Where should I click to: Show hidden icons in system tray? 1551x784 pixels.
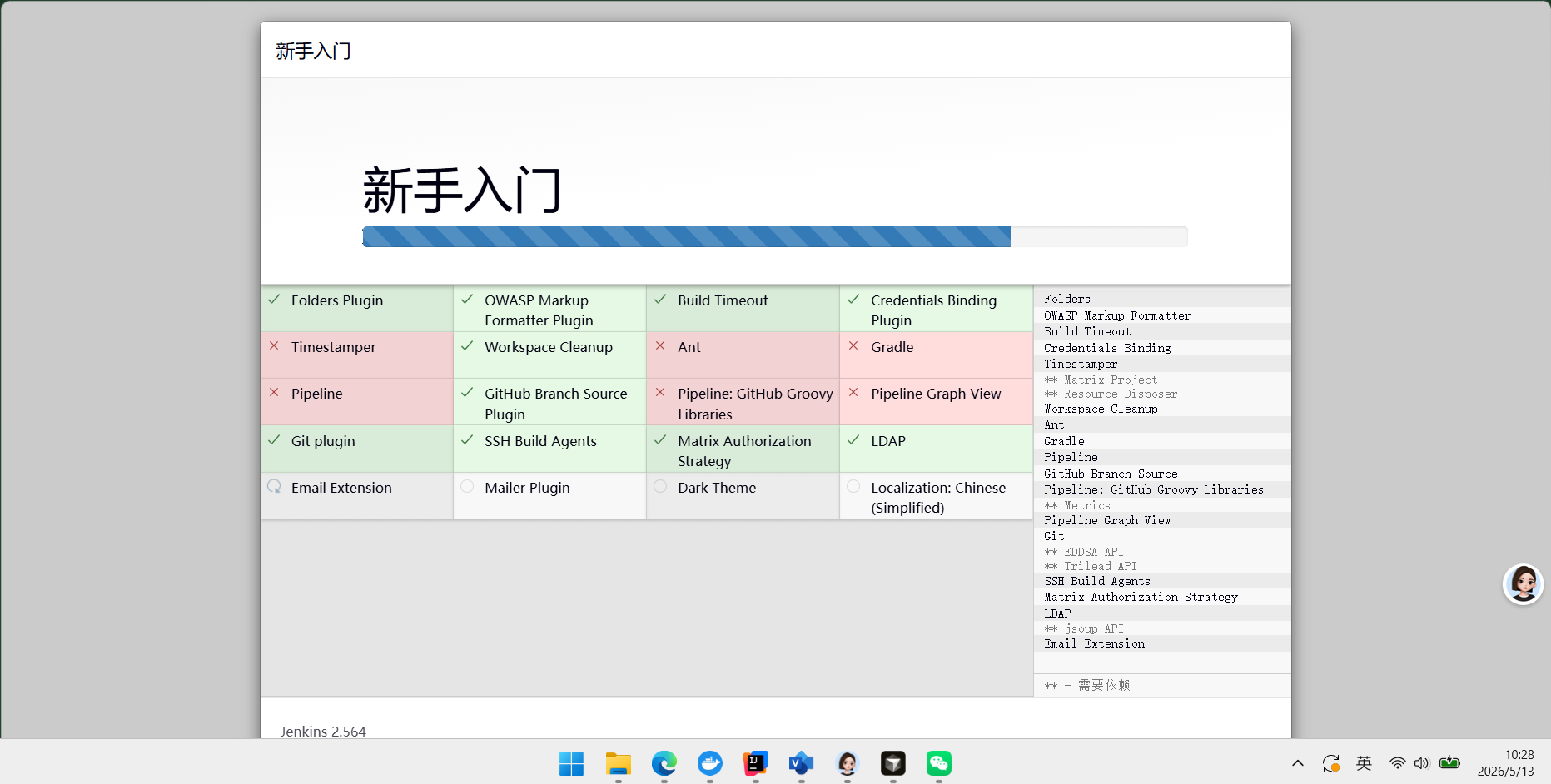pyautogui.click(x=1297, y=763)
